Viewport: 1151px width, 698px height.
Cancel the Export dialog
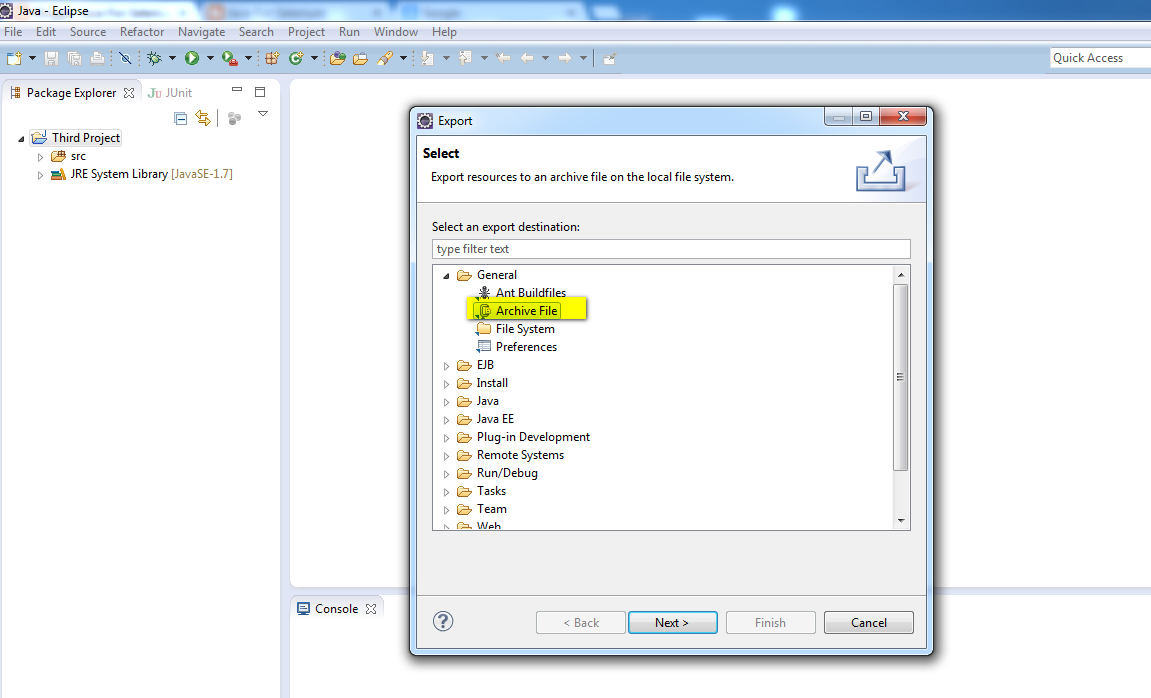click(x=868, y=621)
